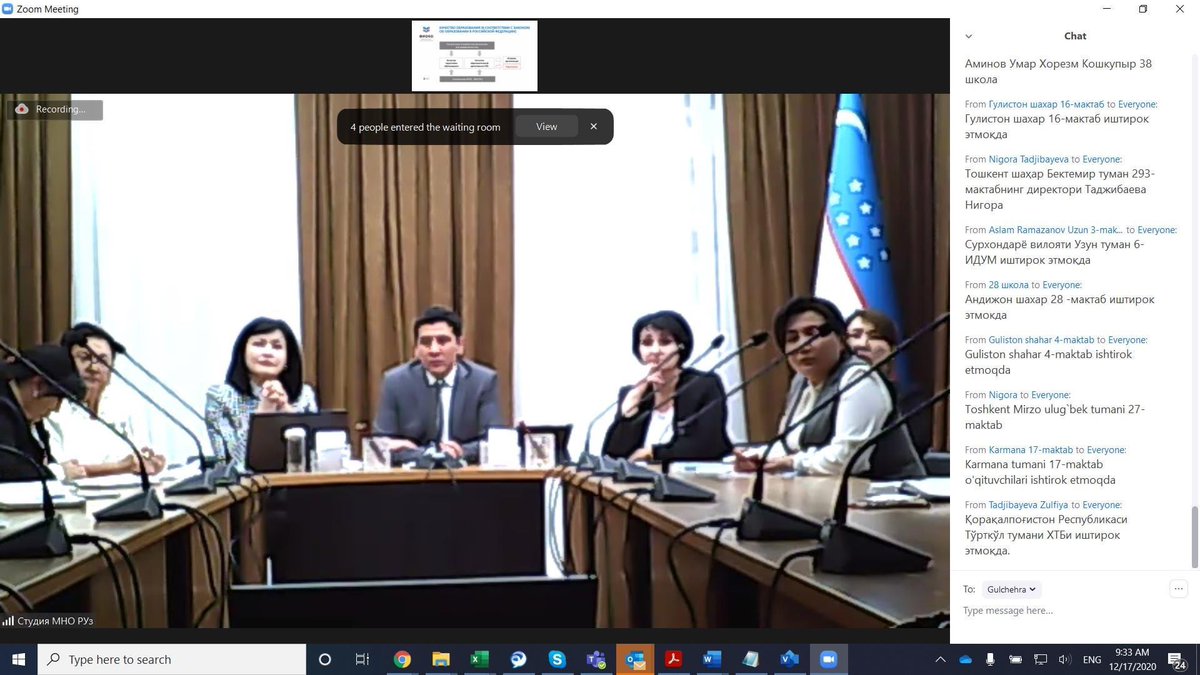The width and height of the screenshot is (1200, 675).
Task: Switch the ENG input language
Action: tap(1092, 660)
